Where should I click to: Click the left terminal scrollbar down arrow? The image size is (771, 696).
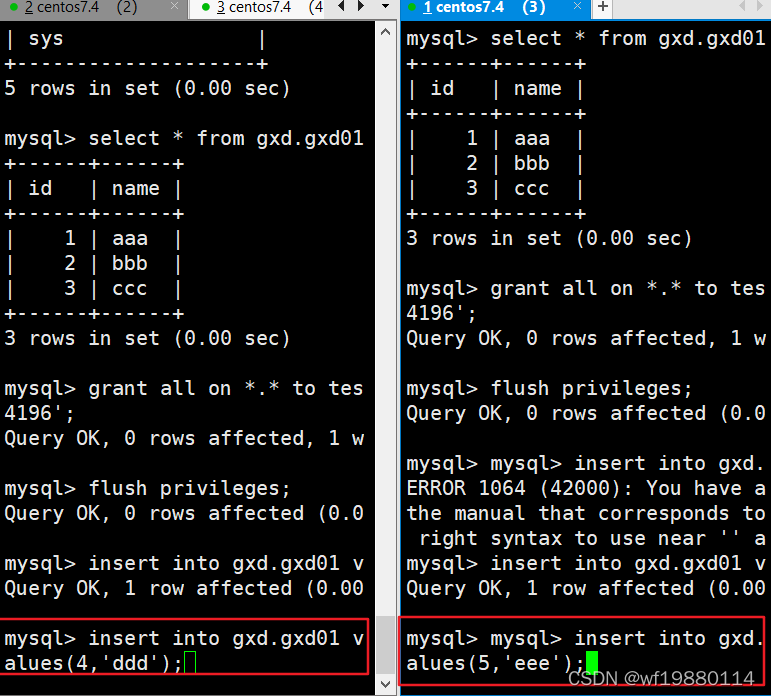[x=386, y=684]
